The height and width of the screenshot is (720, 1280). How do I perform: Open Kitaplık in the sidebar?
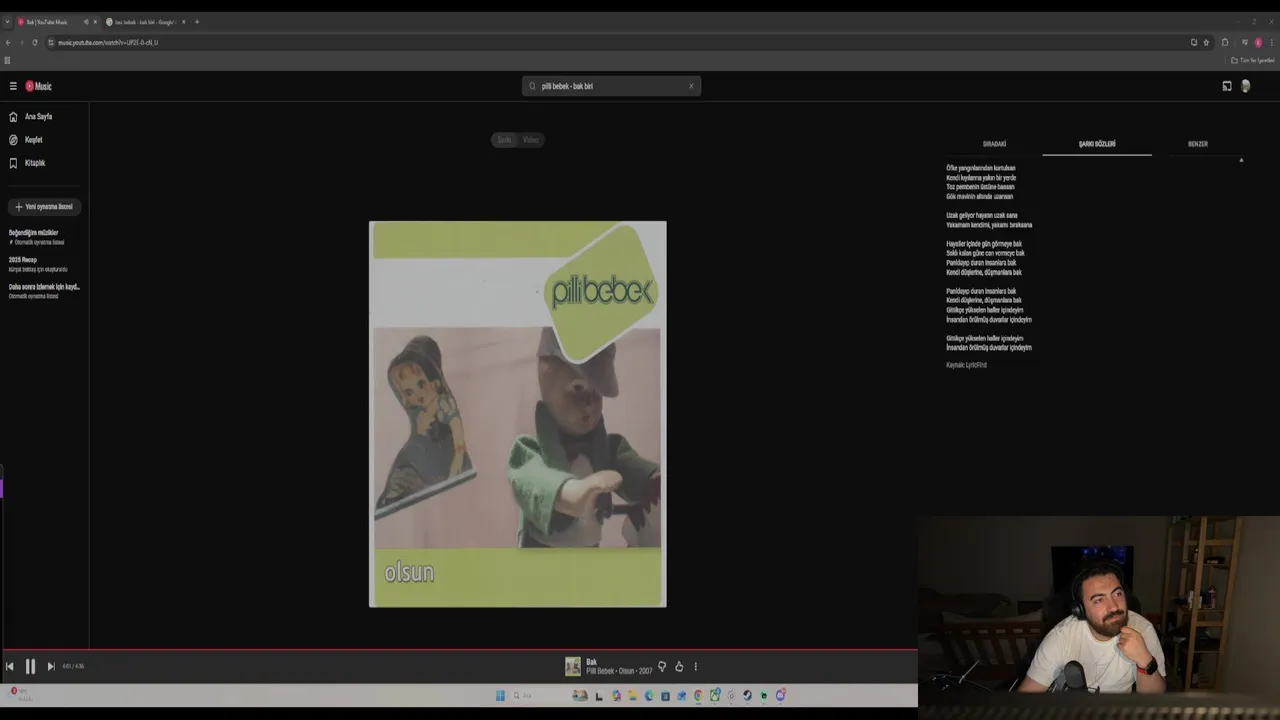pyautogui.click(x=28, y=163)
